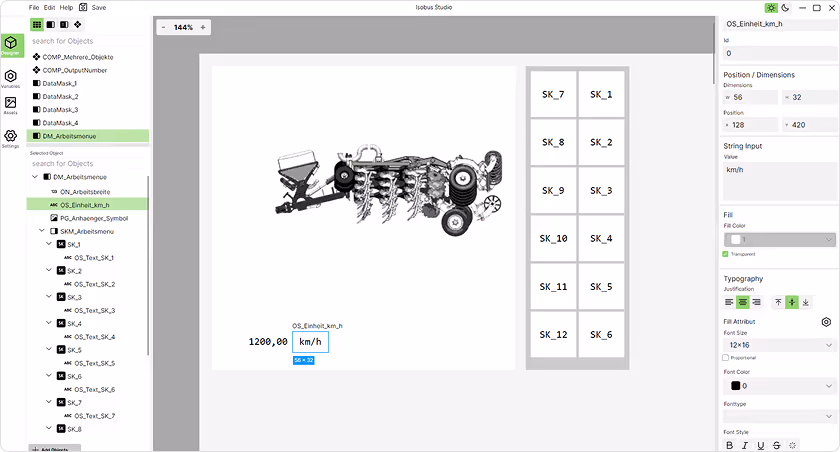Click the SK_6 softkey on canvas

tap(601, 334)
